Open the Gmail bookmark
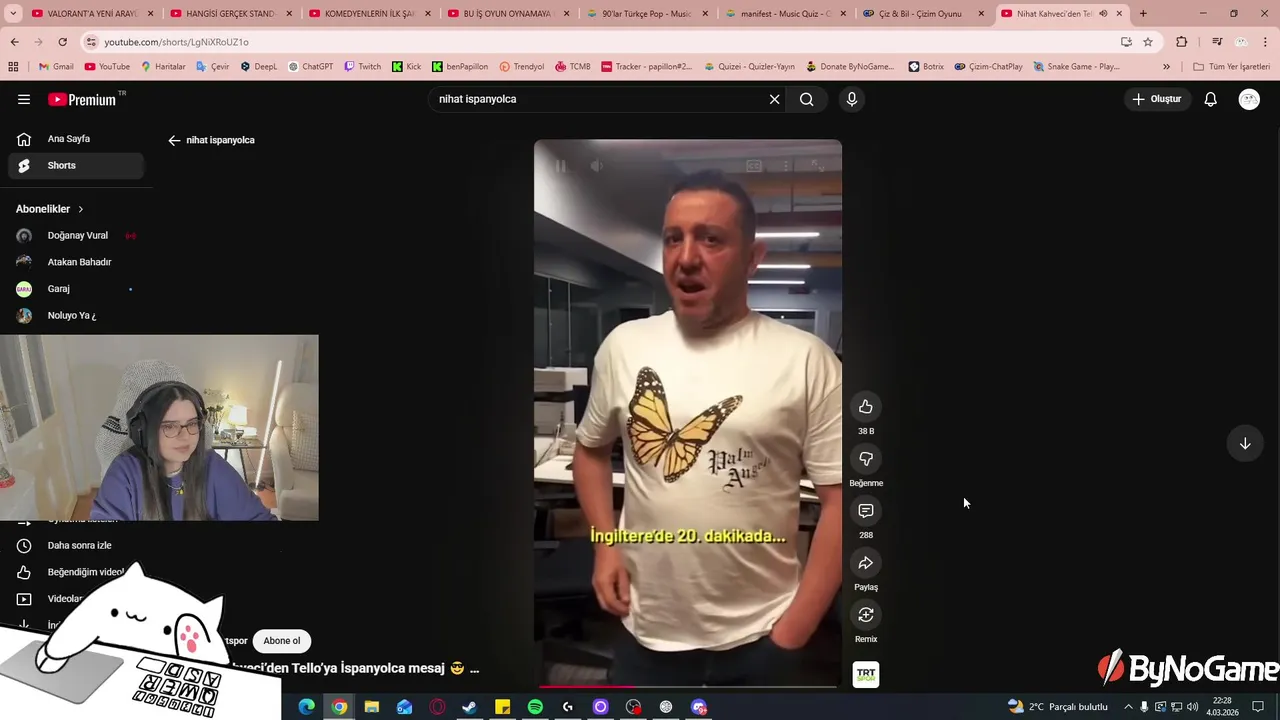This screenshot has height=720, width=1280. (56, 67)
